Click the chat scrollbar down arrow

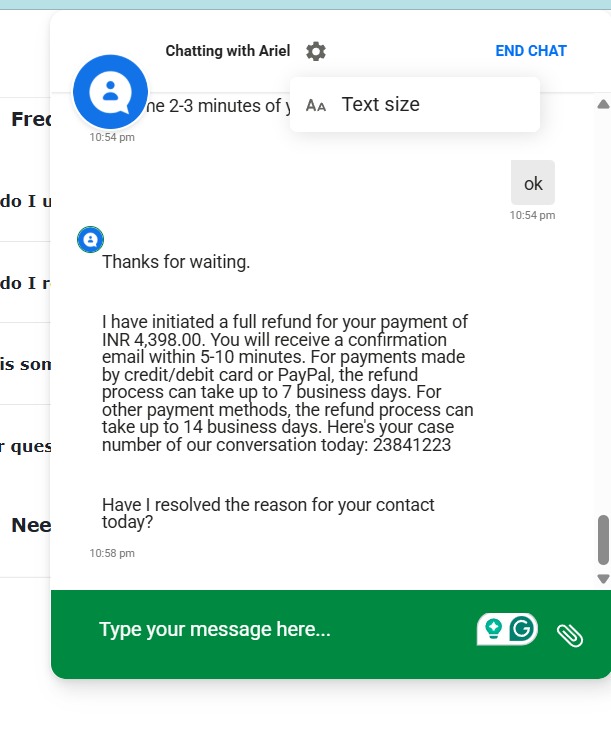(603, 578)
